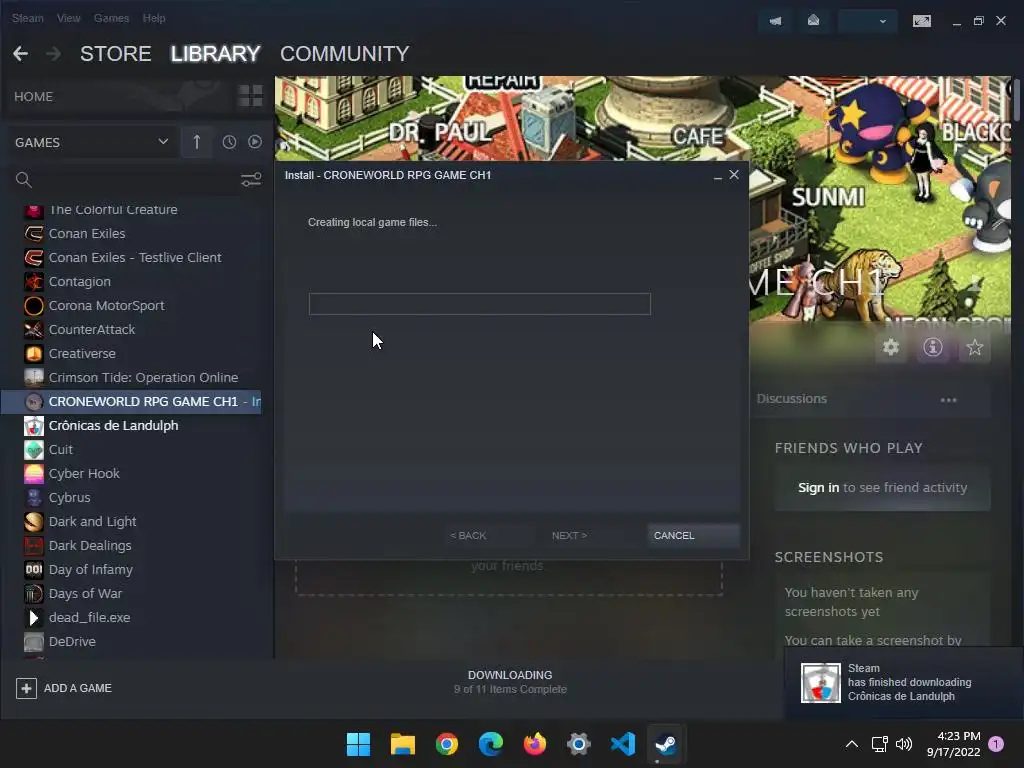This screenshot has width=1024, height=768.
Task: Open advanced filter sliders icon
Action: coord(251,180)
